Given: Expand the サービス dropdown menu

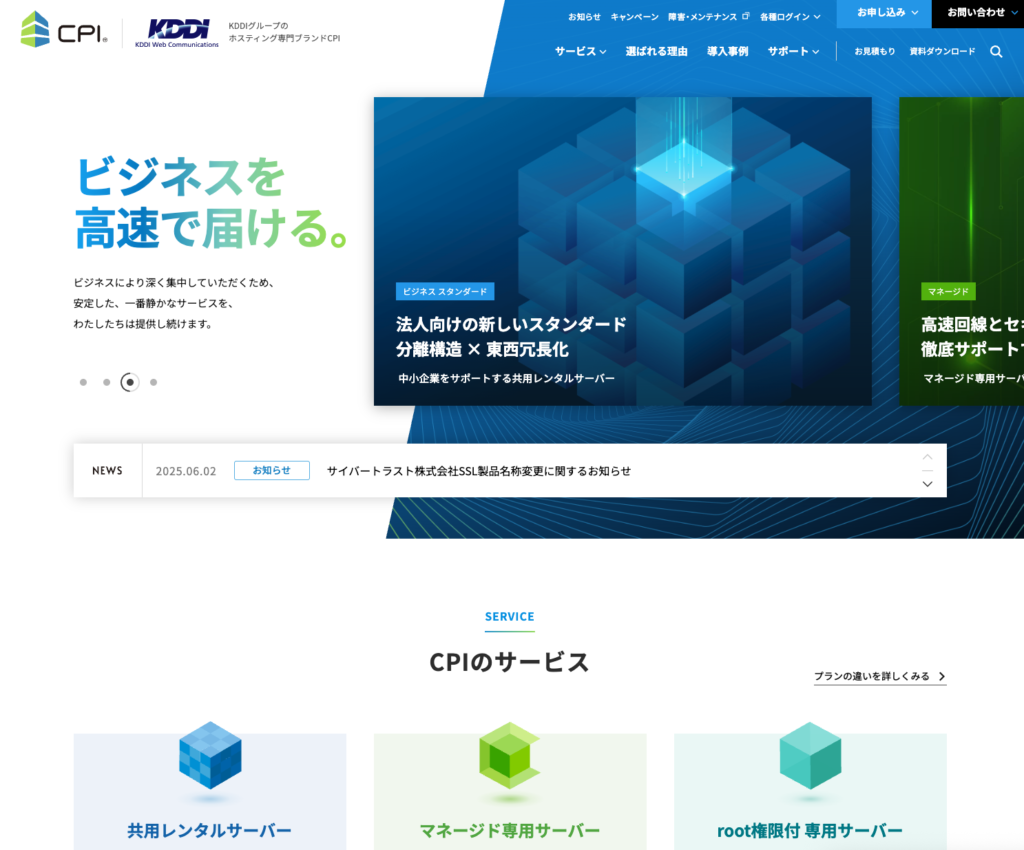Looking at the screenshot, I should pyautogui.click(x=580, y=52).
